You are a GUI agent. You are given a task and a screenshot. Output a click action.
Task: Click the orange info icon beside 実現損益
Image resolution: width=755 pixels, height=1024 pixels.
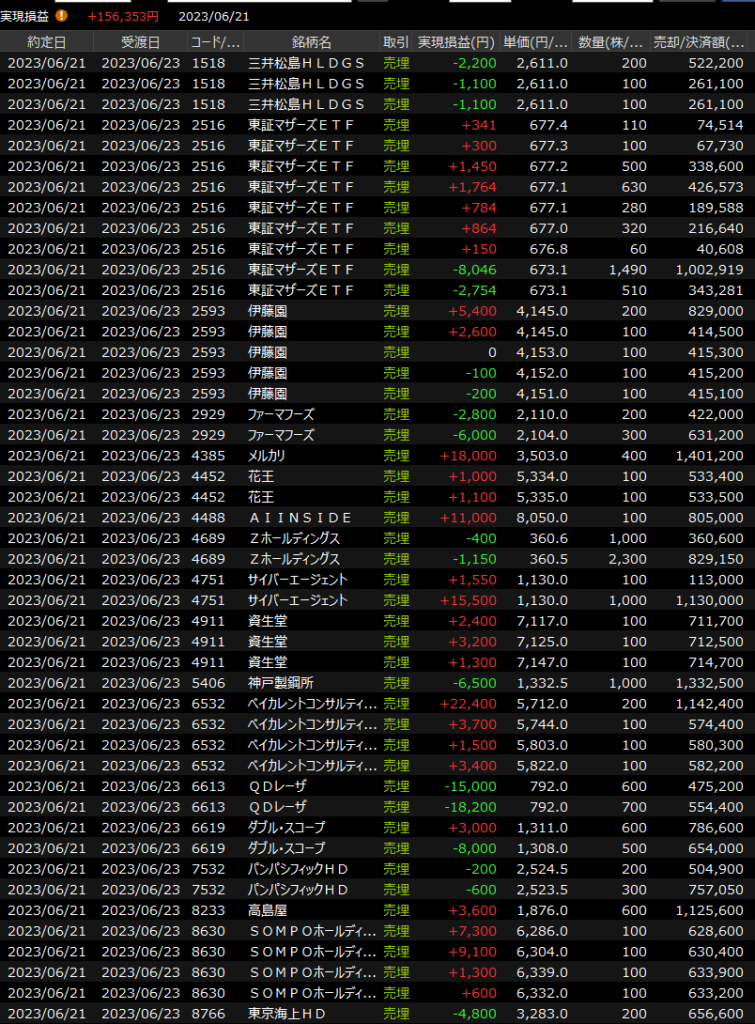point(62,16)
